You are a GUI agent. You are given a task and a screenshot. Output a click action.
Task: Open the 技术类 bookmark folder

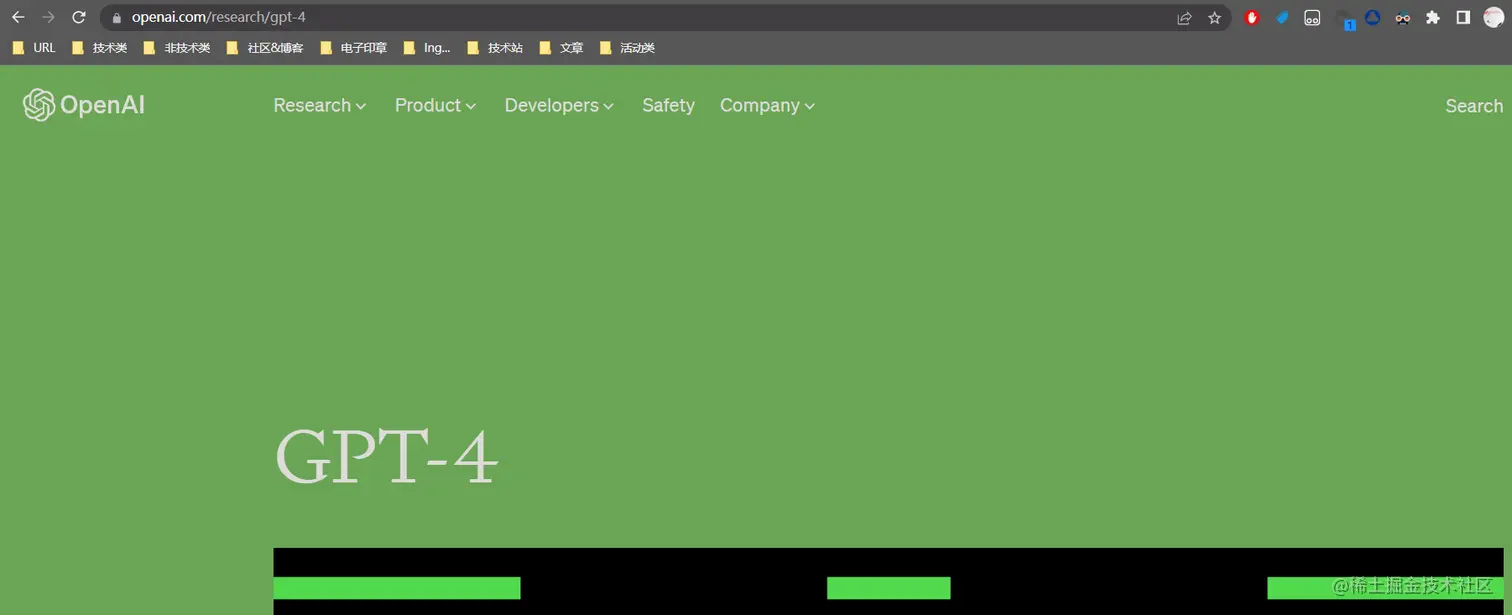99,48
